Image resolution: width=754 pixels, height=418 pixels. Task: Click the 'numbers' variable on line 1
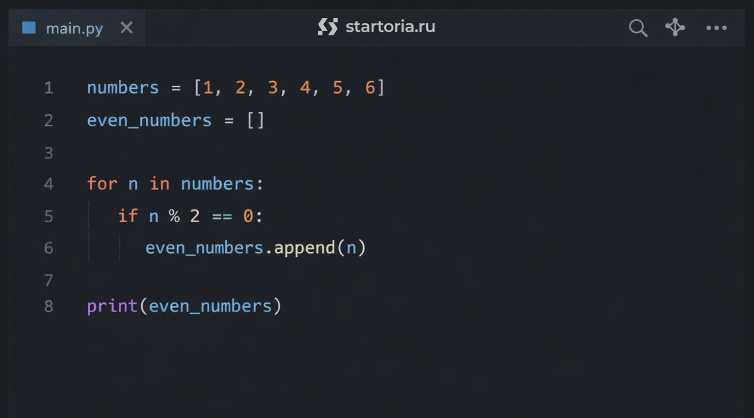coord(123,88)
